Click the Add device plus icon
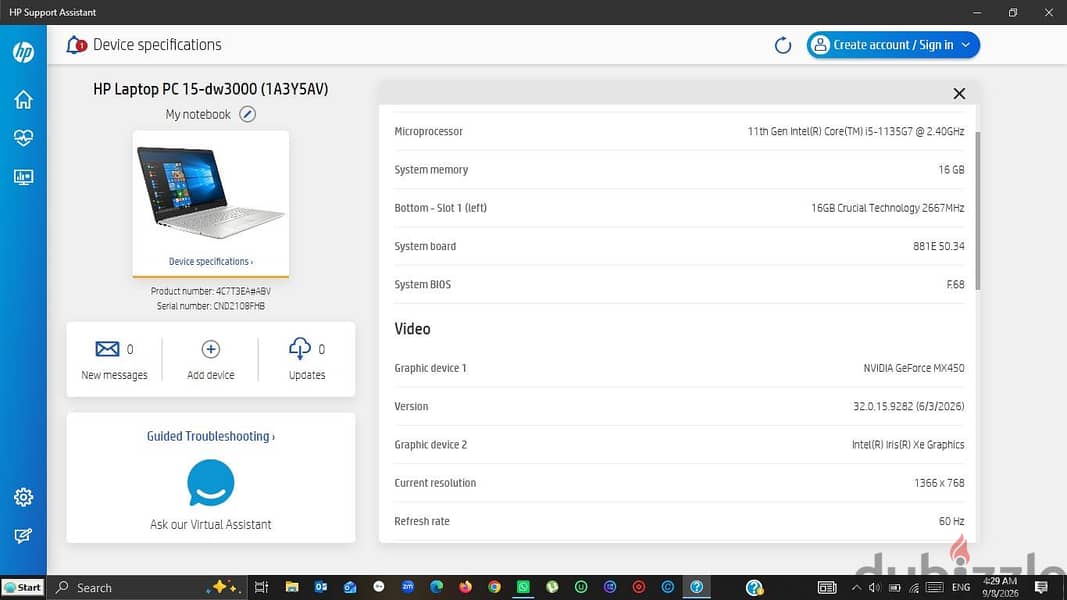 click(x=211, y=349)
